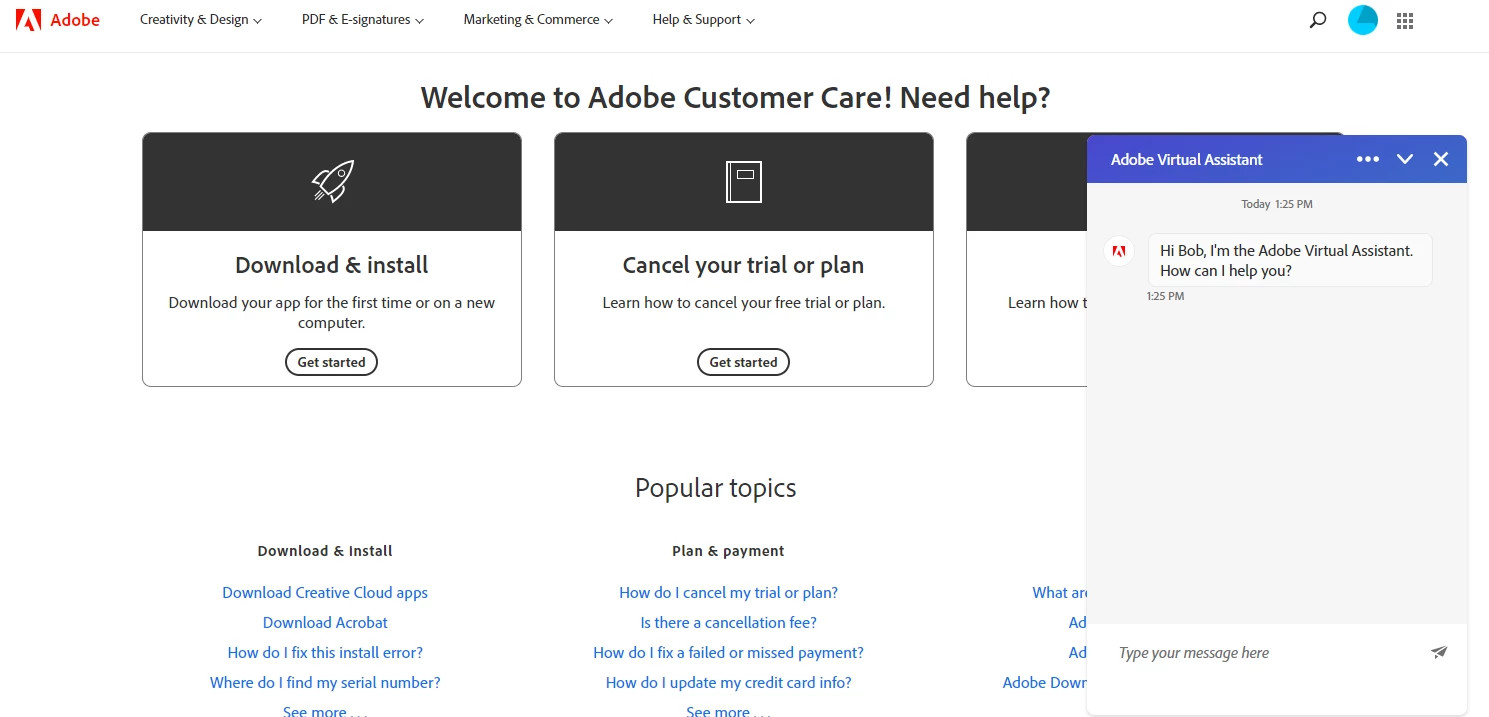
Task: Click the document icon on Cancel card
Action: [x=744, y=182]
